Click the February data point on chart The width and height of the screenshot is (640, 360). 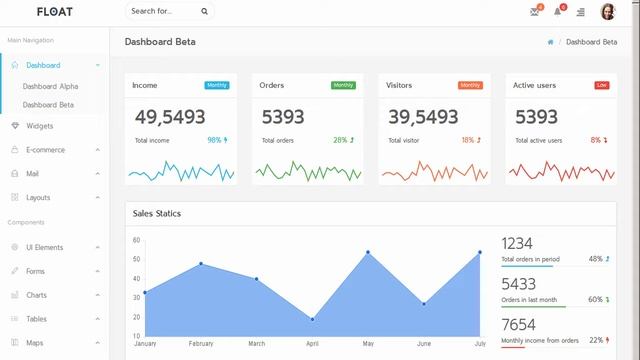click(201, 264)
